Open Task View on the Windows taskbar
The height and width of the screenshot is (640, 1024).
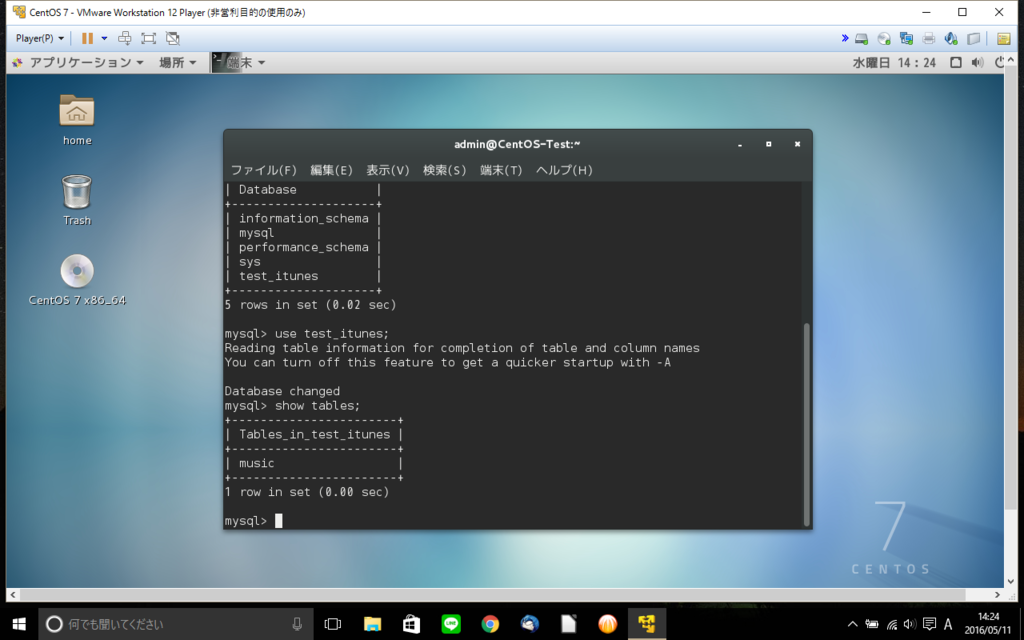point(333,624)
